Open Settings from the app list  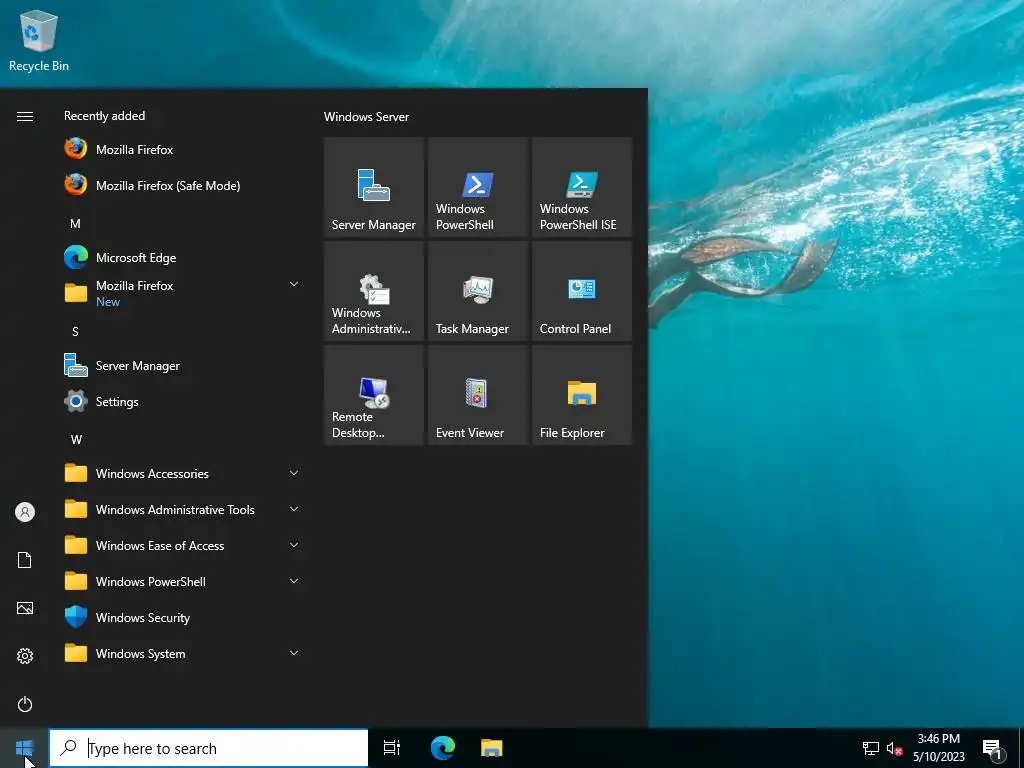click(183, 402)
